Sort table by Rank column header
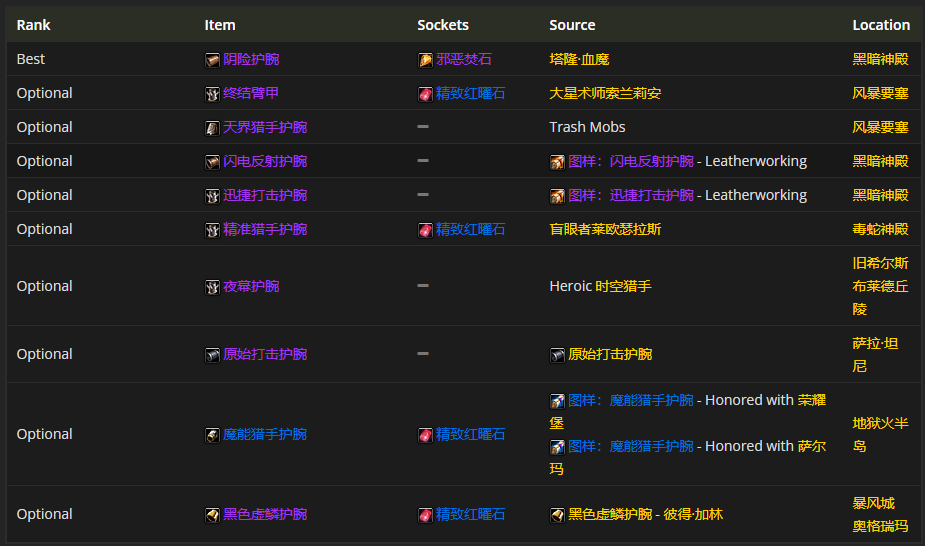The height and width of the screenshot is (546, 925). click(x=33, y=24)
